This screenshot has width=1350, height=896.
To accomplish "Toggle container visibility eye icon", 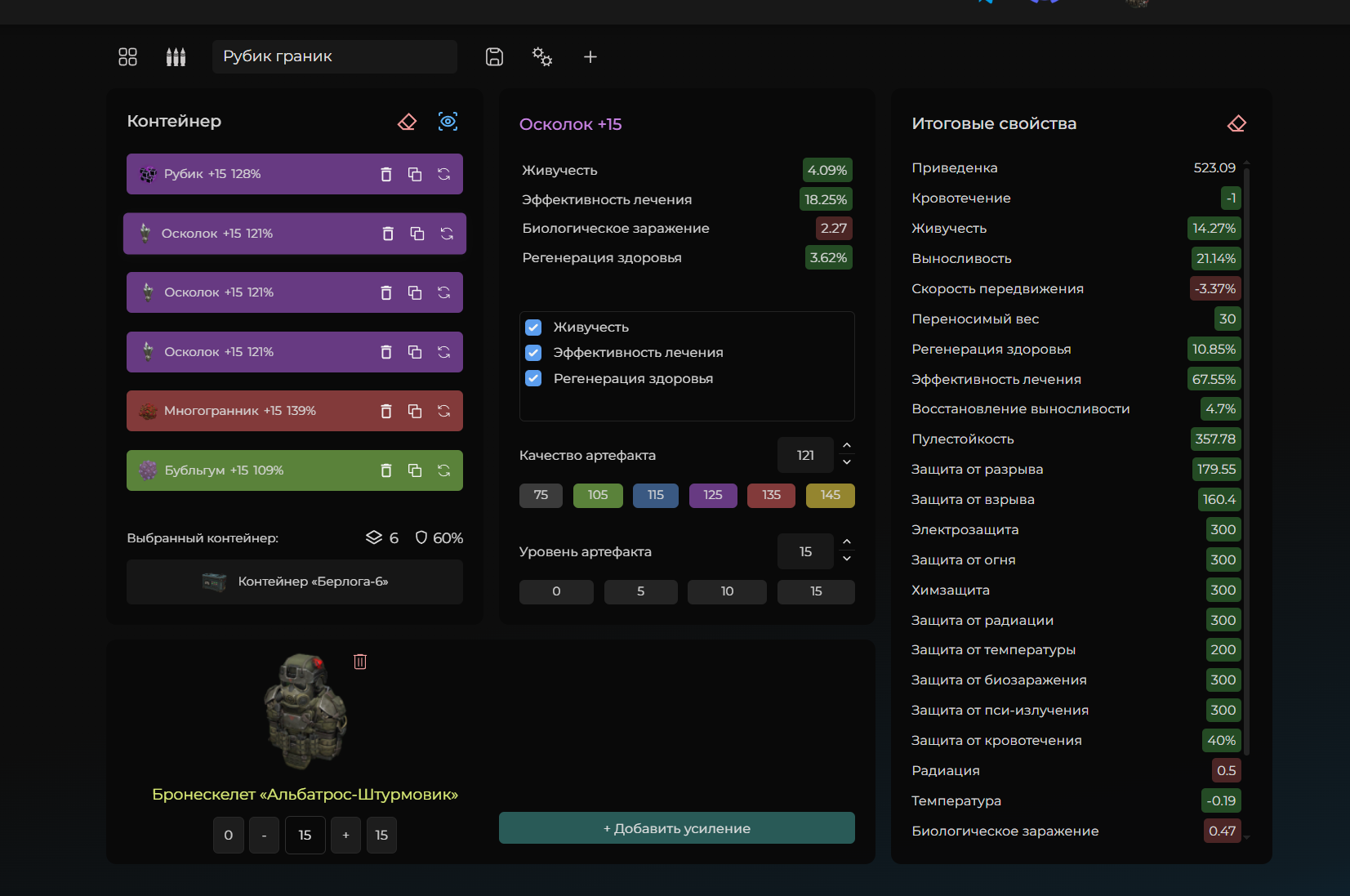I will (448, 122).
